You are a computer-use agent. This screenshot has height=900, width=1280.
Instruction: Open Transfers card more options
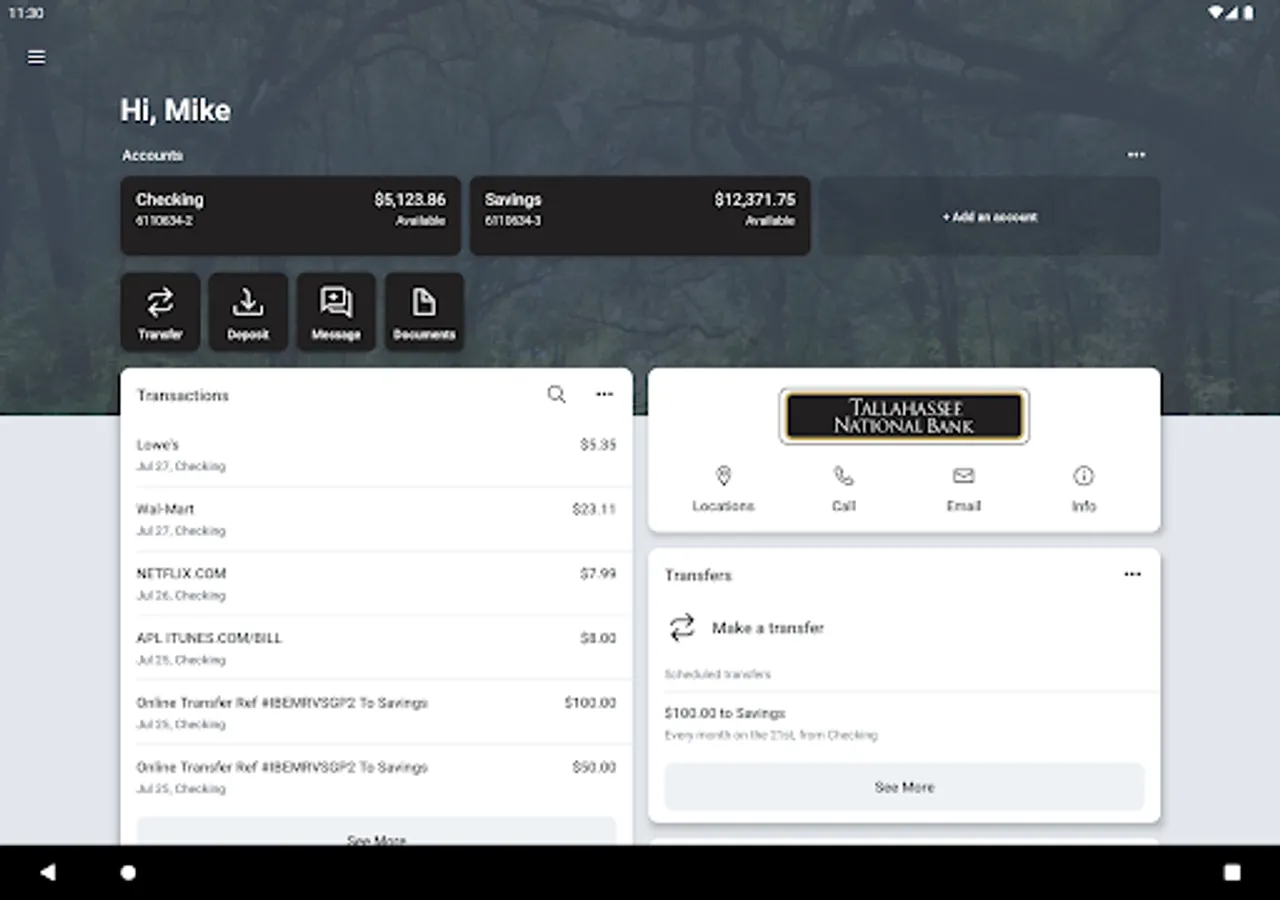[1132, 575]
